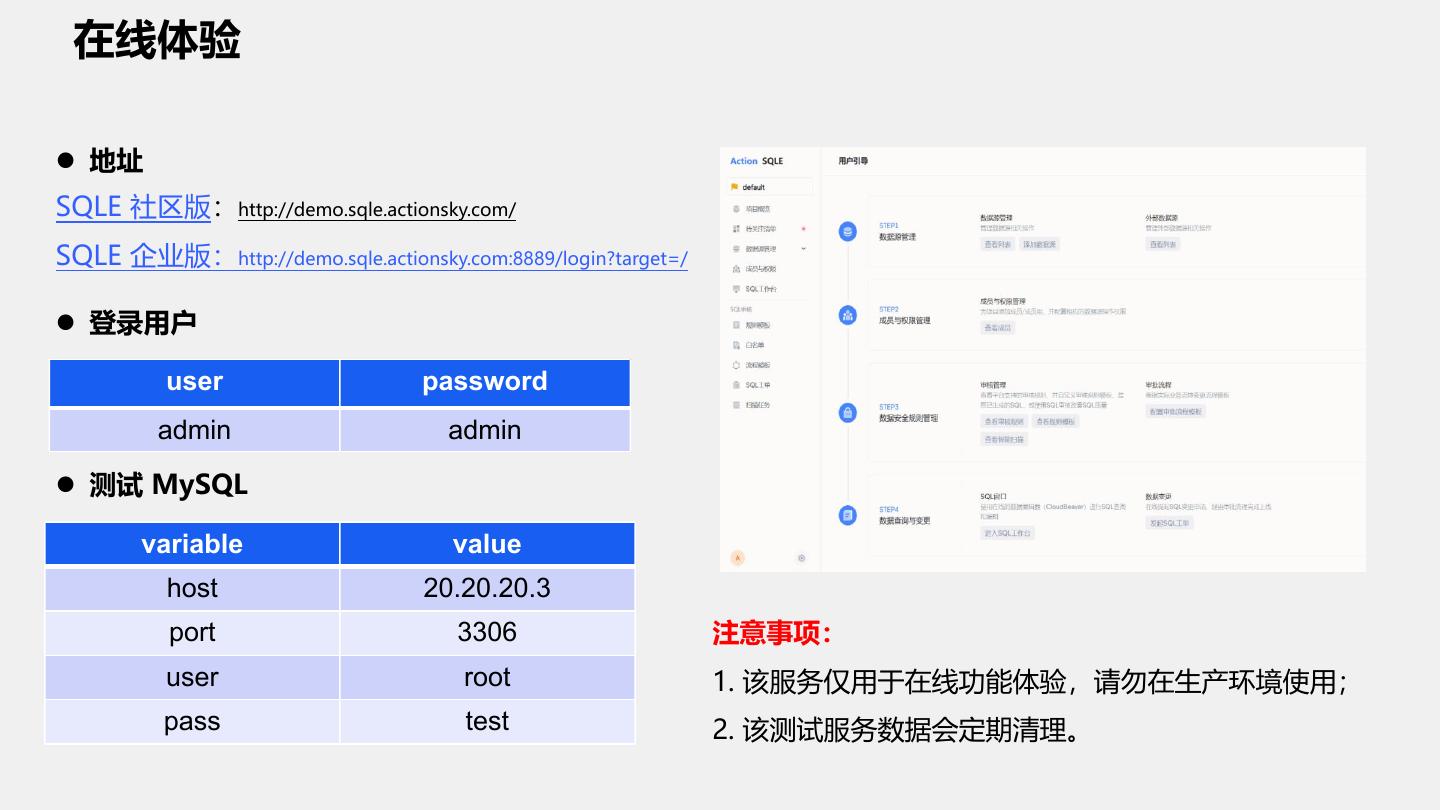Click the STEP3 lock icon in the timeline
Screen dimensions: 1440x810
[x=848, y=413]
